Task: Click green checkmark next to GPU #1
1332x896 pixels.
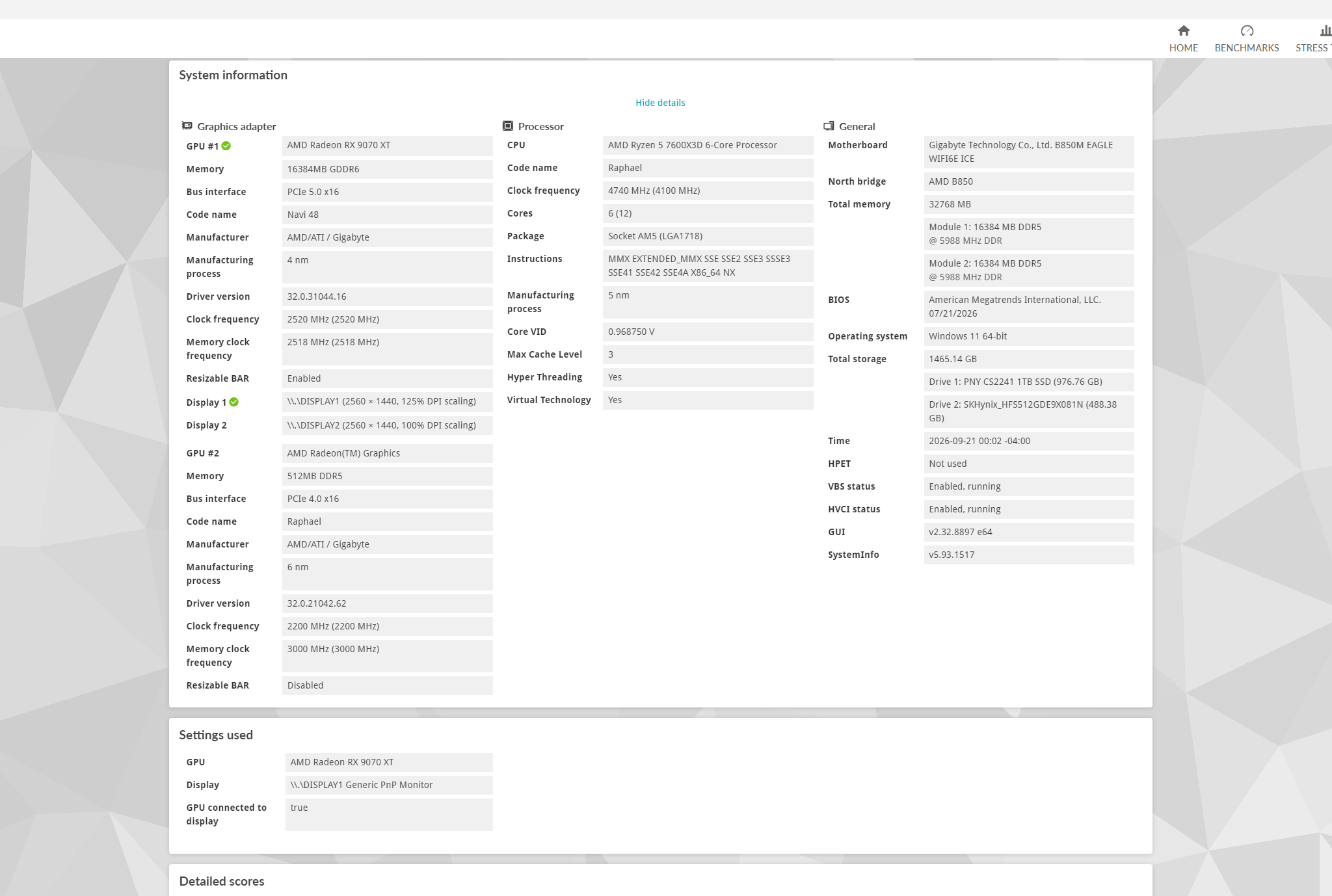Action: click(x=226, y=146)
